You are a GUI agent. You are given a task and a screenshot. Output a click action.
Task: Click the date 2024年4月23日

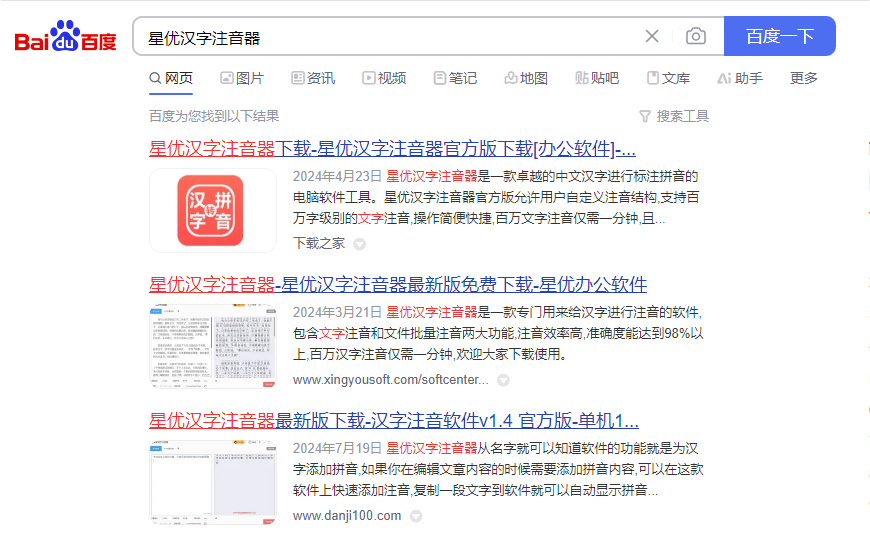coord(337,176)
